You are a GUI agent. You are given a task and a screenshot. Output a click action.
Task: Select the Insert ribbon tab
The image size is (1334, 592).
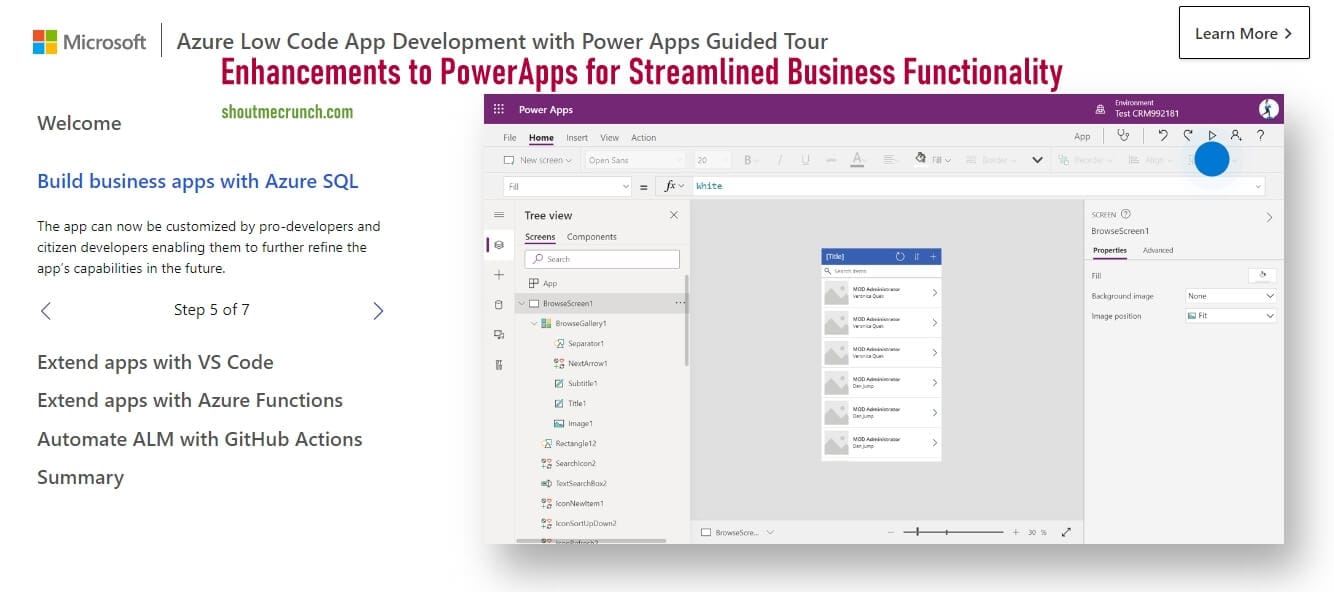click(x=577, y=138)
